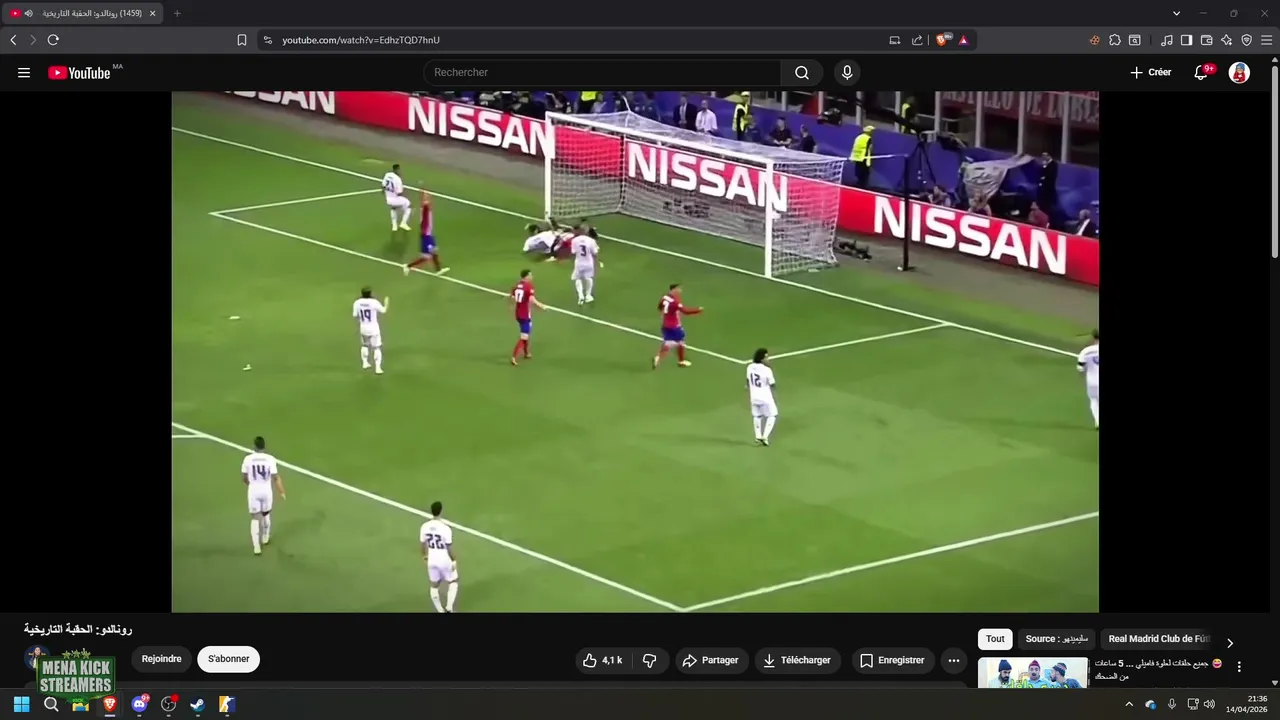The image size is (1280, 720).
Task: Select the Tout filter chip
Action: (x=995, y=639)
